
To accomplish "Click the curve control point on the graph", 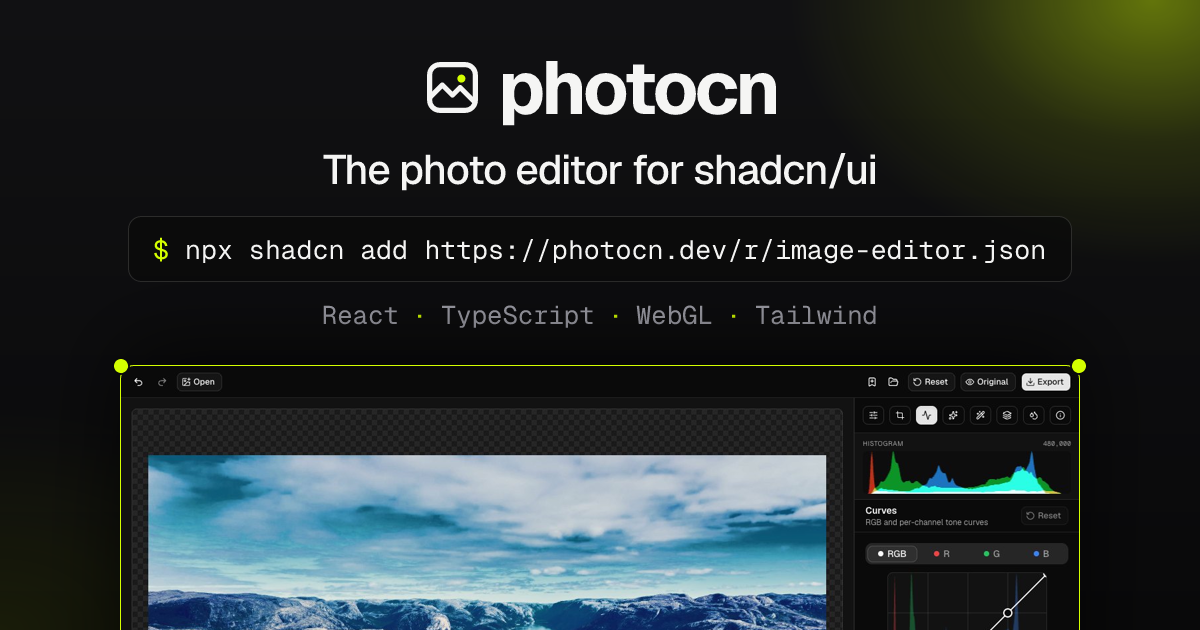I will click(1008, 613).
